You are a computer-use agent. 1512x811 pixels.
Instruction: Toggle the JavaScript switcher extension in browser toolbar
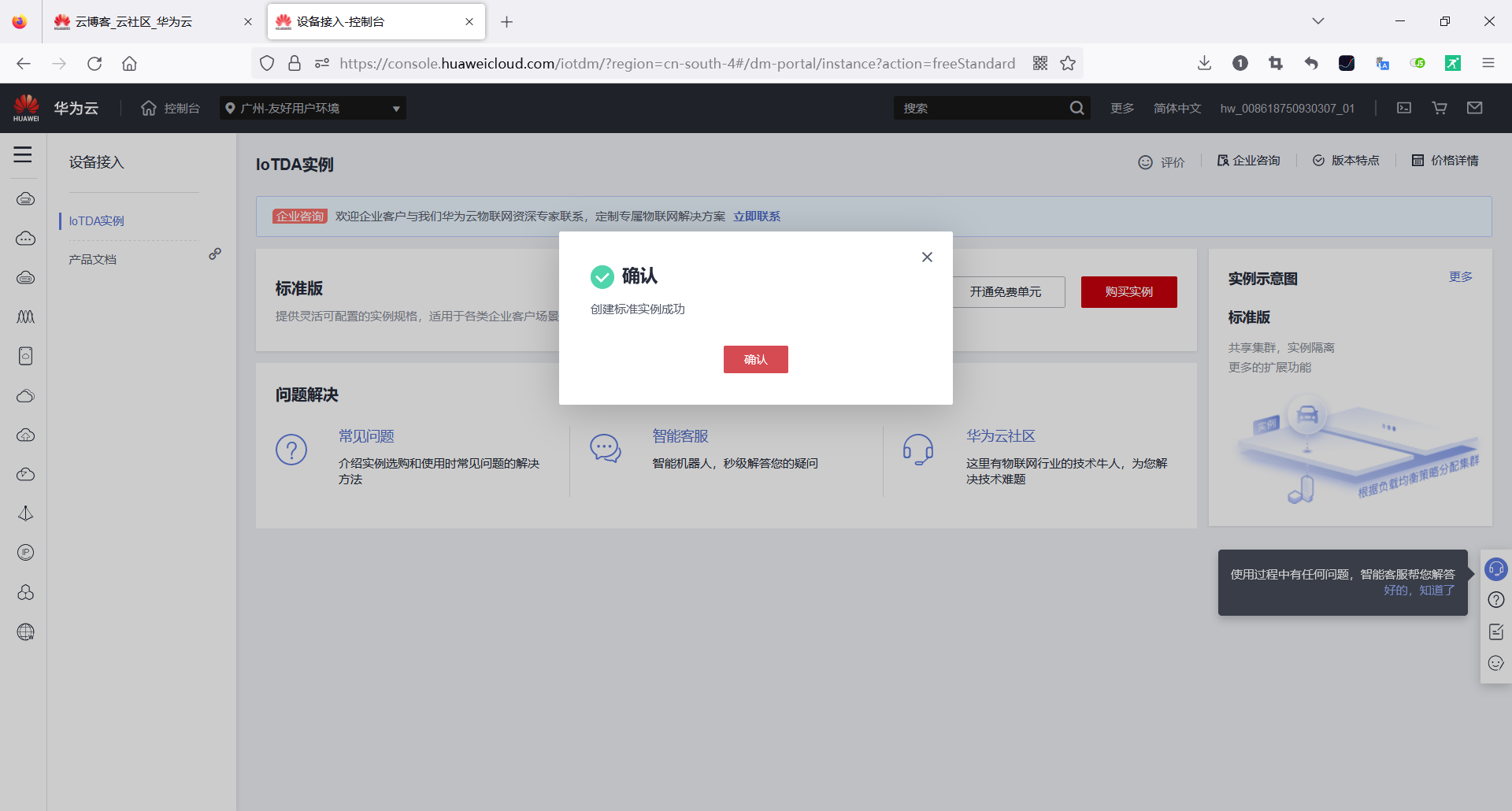(1418, 63)
